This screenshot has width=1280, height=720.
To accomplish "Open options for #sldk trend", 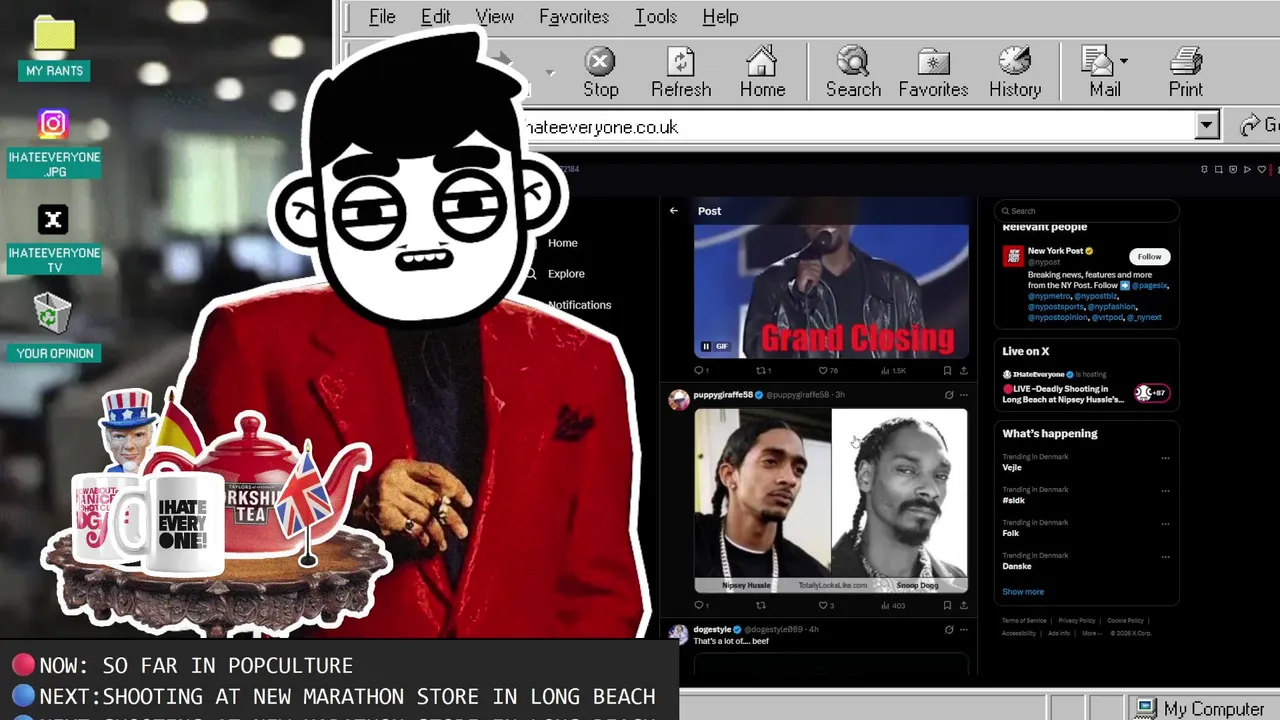I will coord(1165,492).
